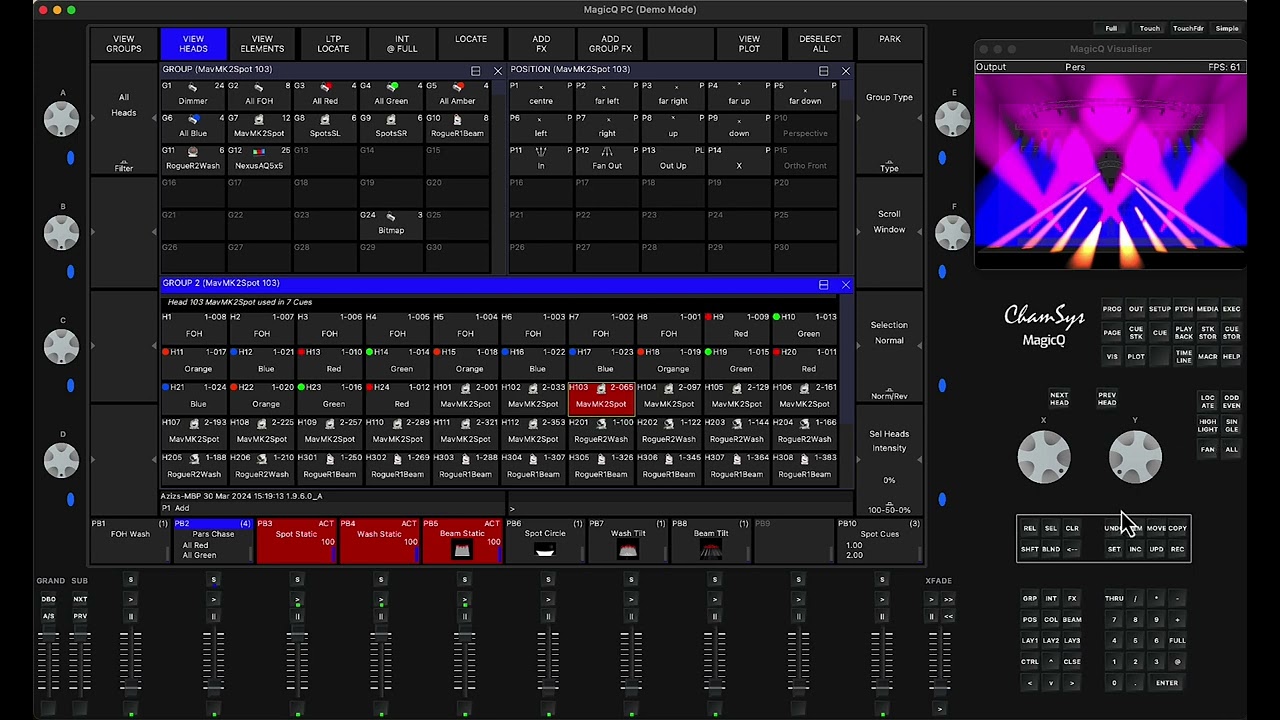The height and width of the screenshot is (720, 1280).
Task: Choose the Fan Out position P12
Action: 607,158
